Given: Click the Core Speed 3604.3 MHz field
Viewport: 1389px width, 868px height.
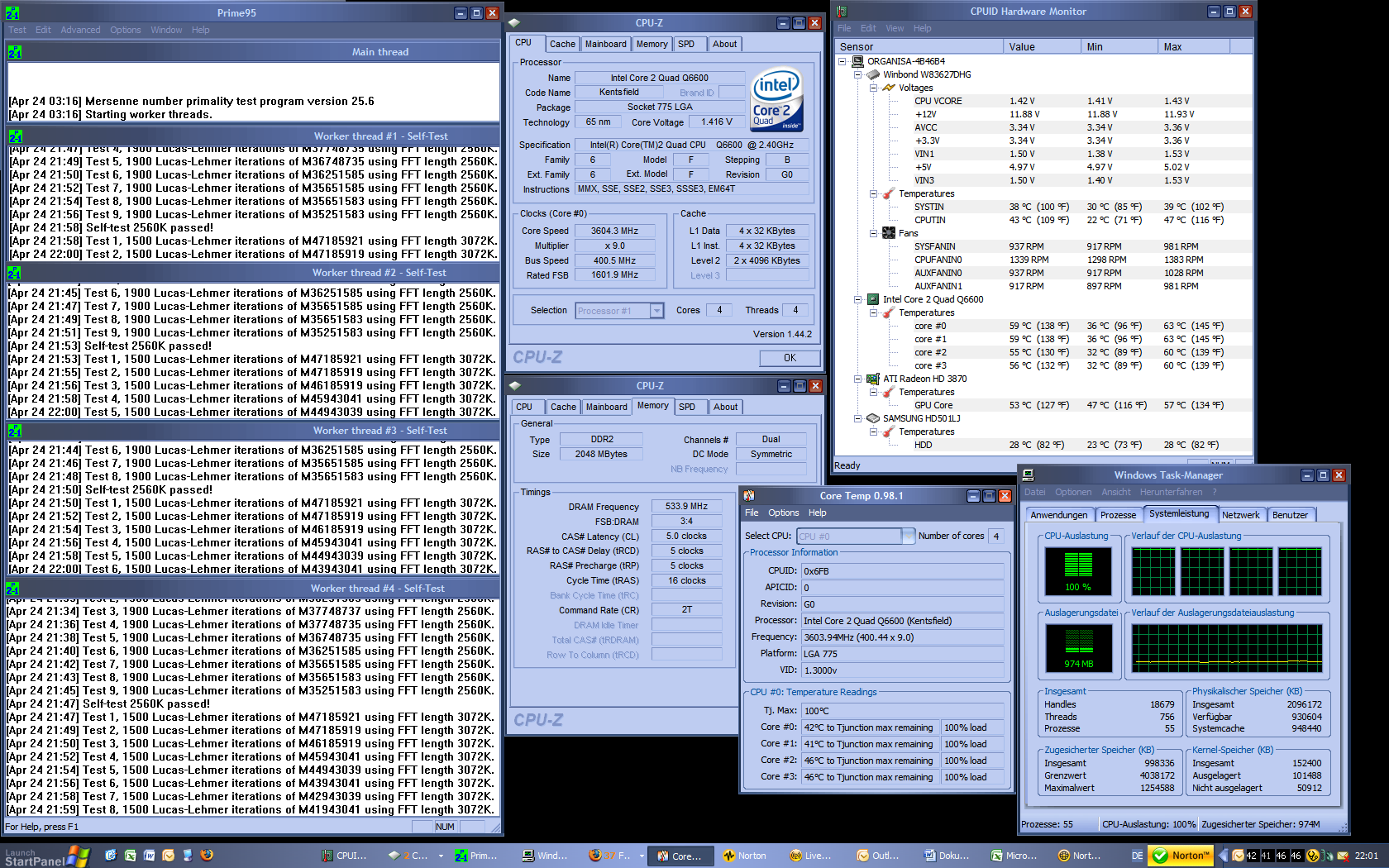Looking at the screenshot, I should click(x=614, y=231).
